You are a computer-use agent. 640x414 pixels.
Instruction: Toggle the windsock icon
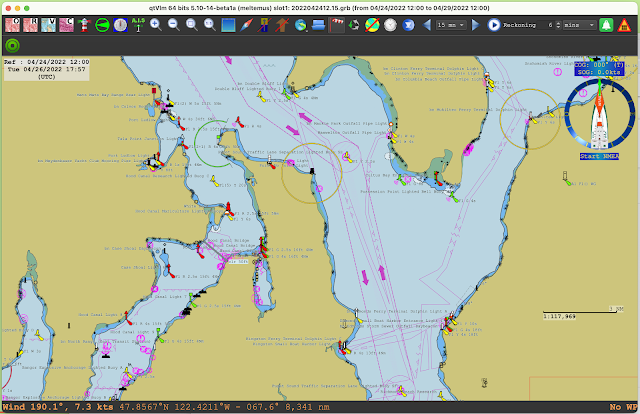pyautogui.click(x=336, y=25)
